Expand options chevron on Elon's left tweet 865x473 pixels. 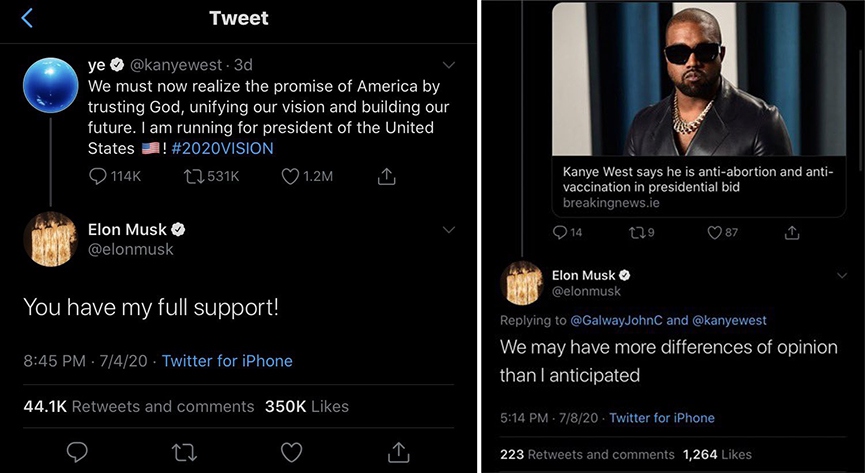pos(448,229)
